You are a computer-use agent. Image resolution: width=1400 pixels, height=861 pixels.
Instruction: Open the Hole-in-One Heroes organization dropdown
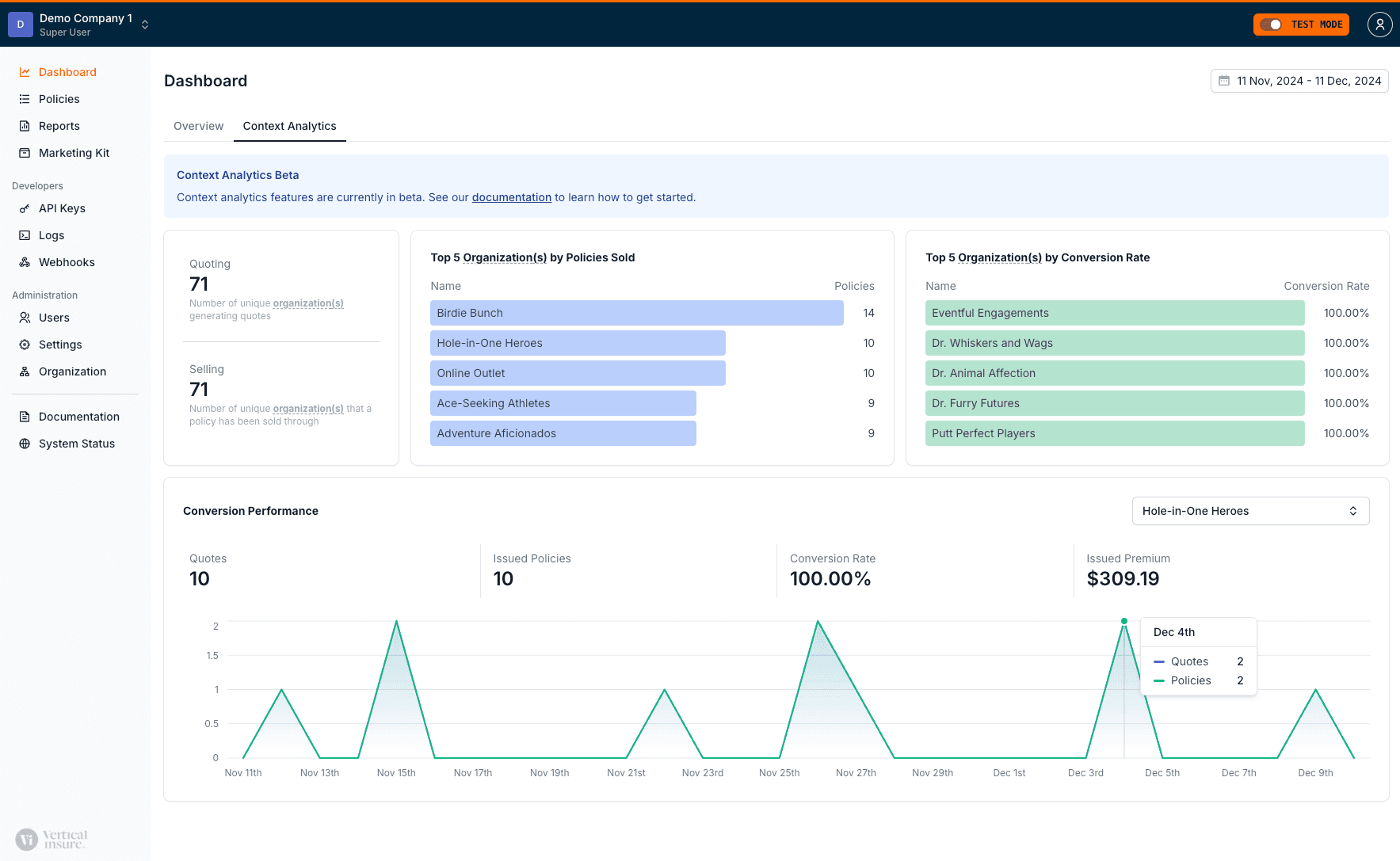coord(1250,511)
